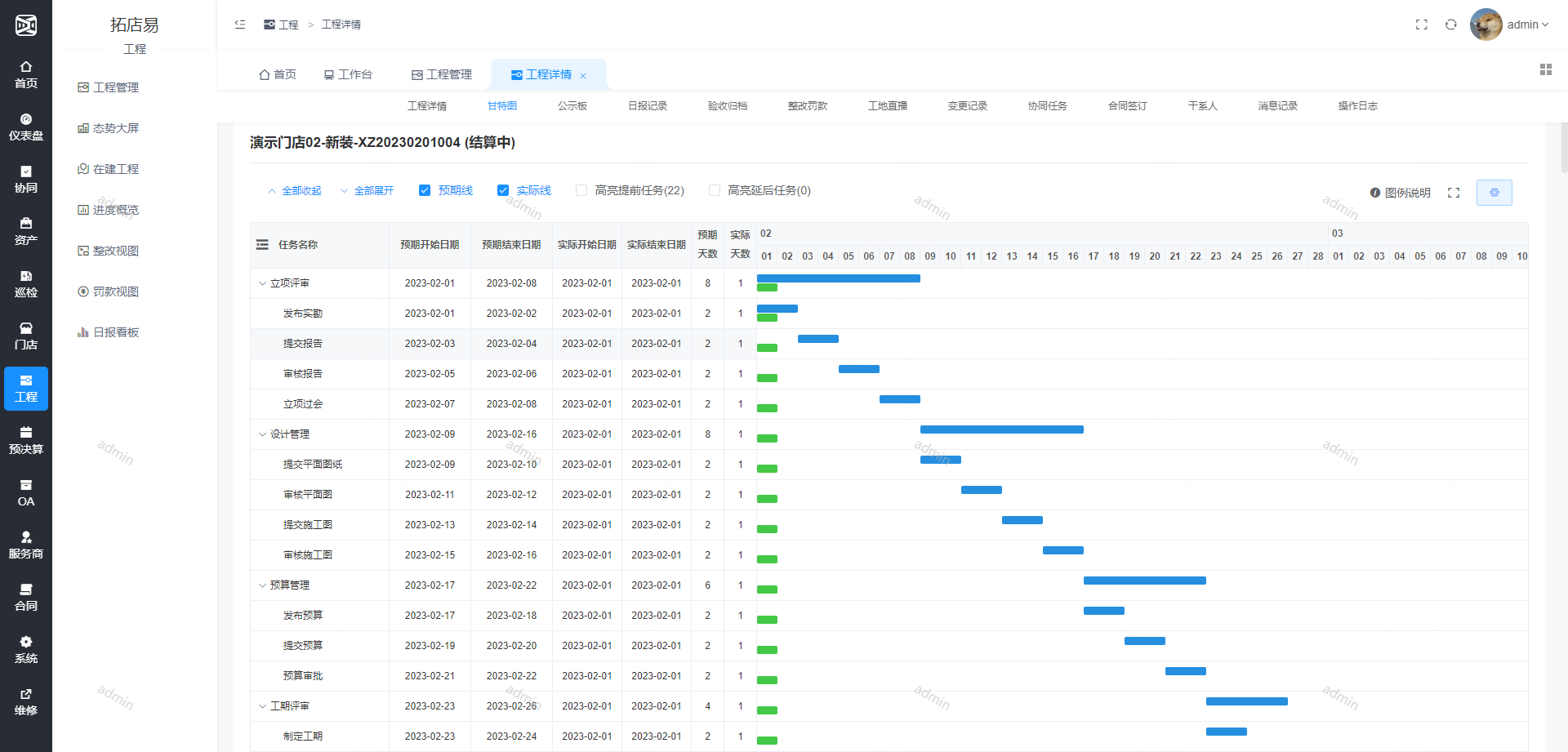Expand gantt chart to fullscreen
The height and width of the screenshot is (752, 1568).
1454,193
